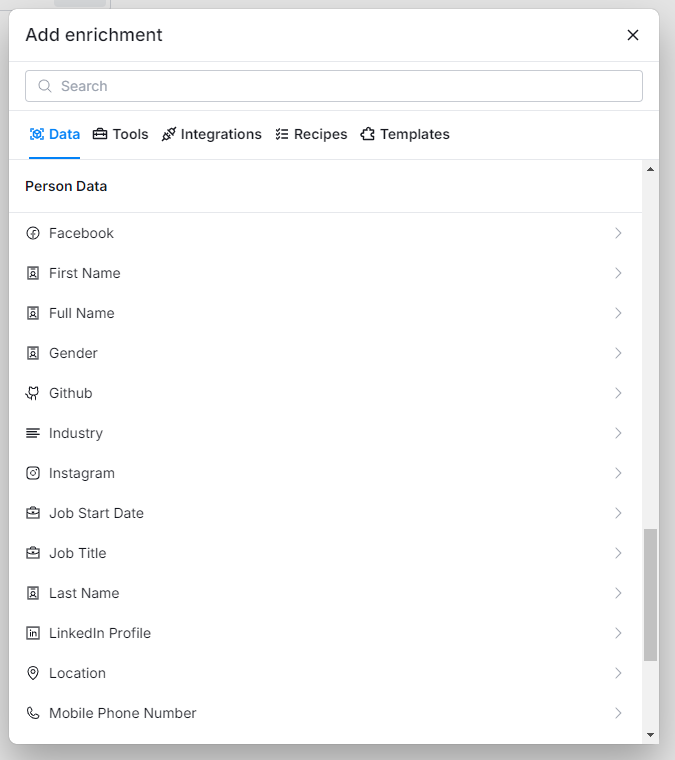
Task: Choose the Job Title label
Action: [78, 553]
